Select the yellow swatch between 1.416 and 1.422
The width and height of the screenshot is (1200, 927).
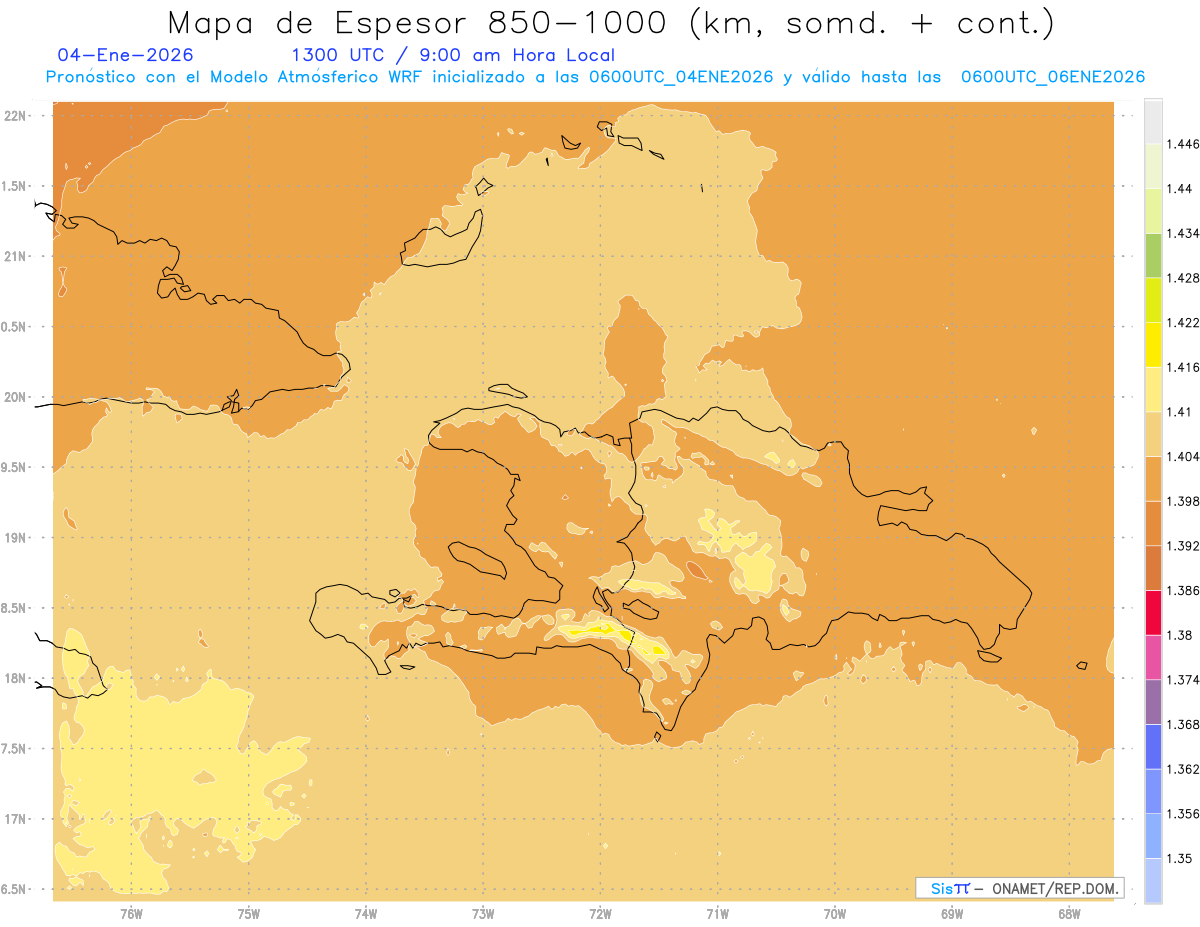pyautogui.click(x=1154, y=344)
